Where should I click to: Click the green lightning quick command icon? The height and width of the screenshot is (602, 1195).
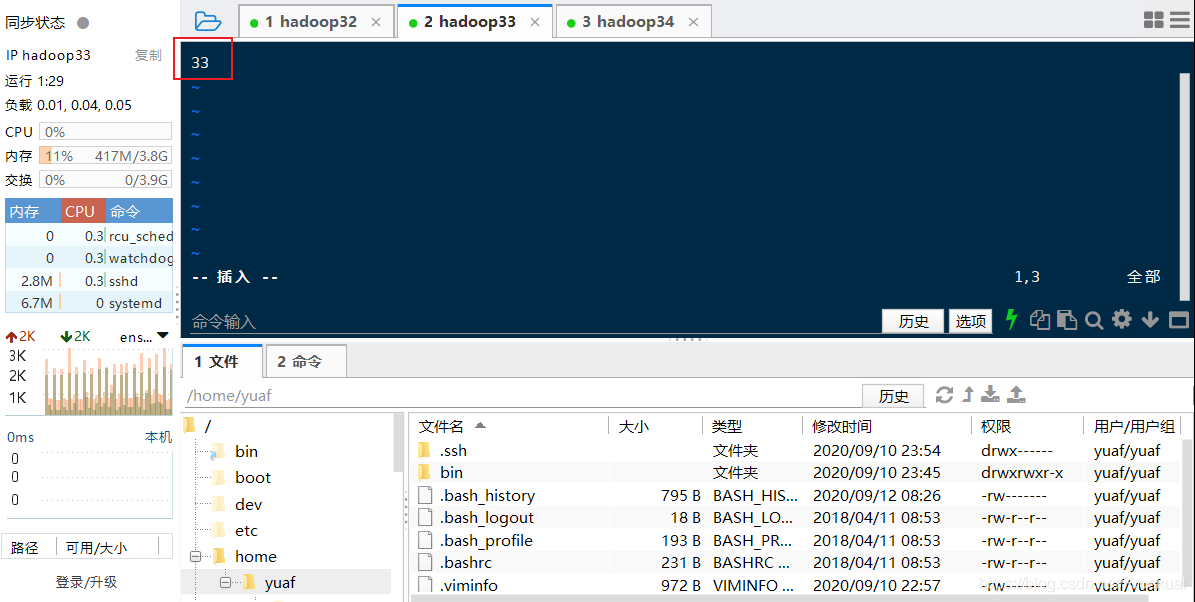(1011, 319)
